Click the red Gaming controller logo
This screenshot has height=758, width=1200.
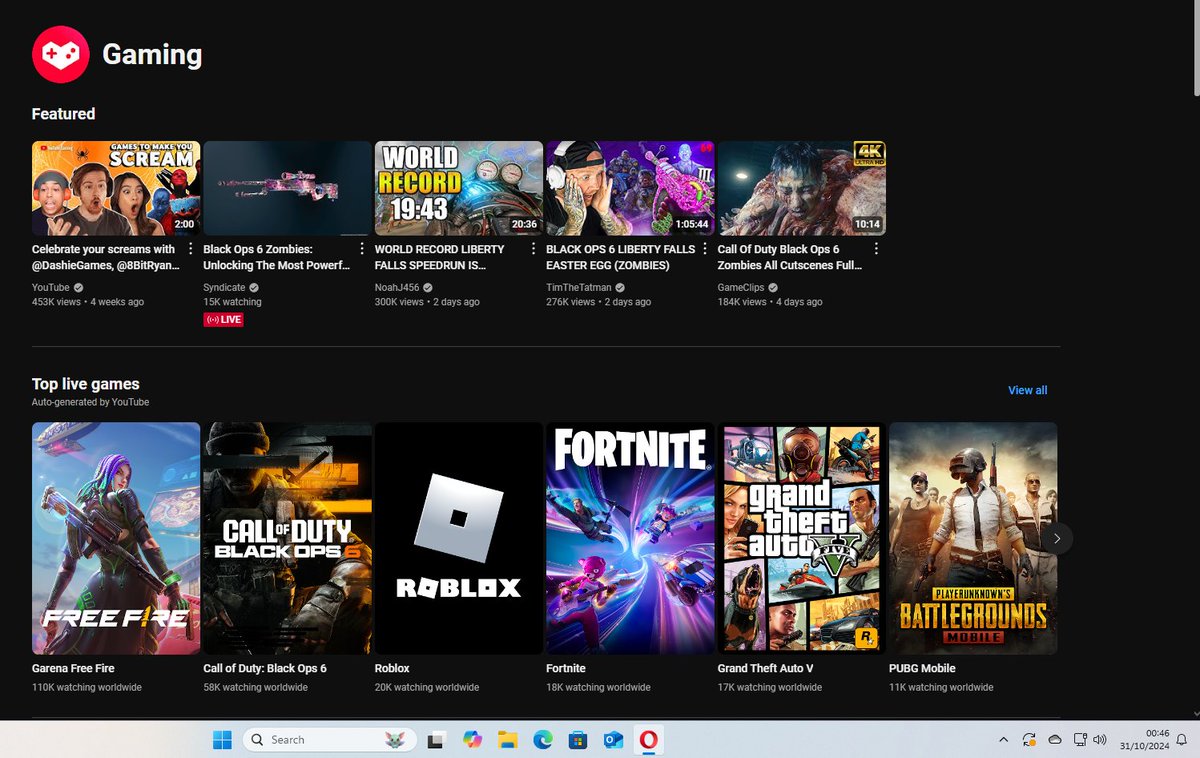tap(60, 54)
